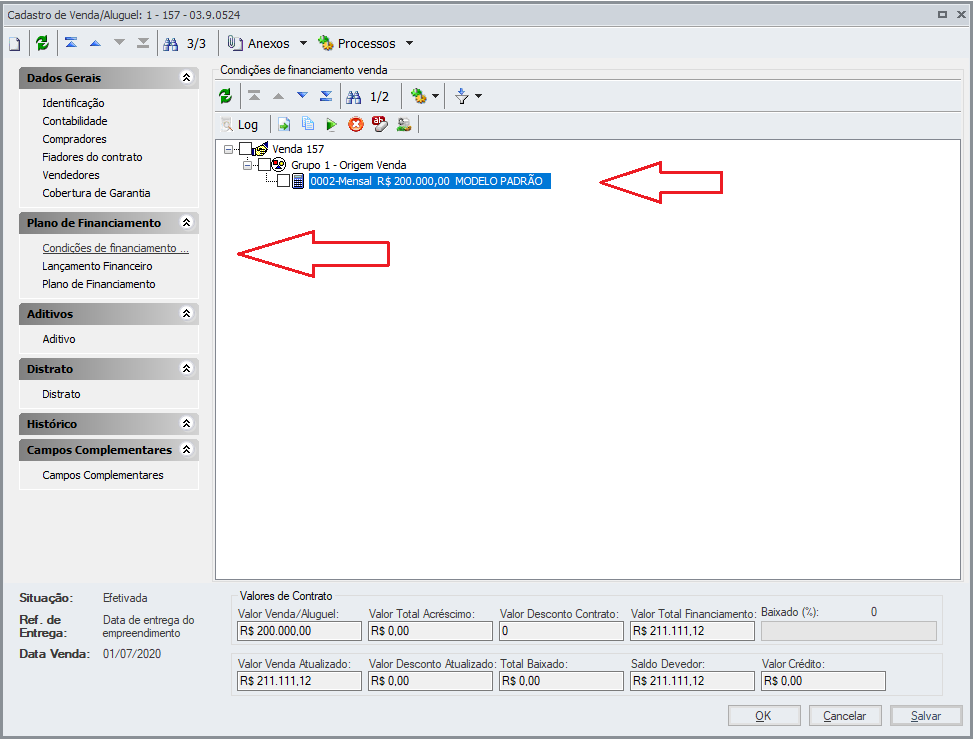Expand the Histórico section
This screenshot has width=973, height=739.
pos(186,423)
